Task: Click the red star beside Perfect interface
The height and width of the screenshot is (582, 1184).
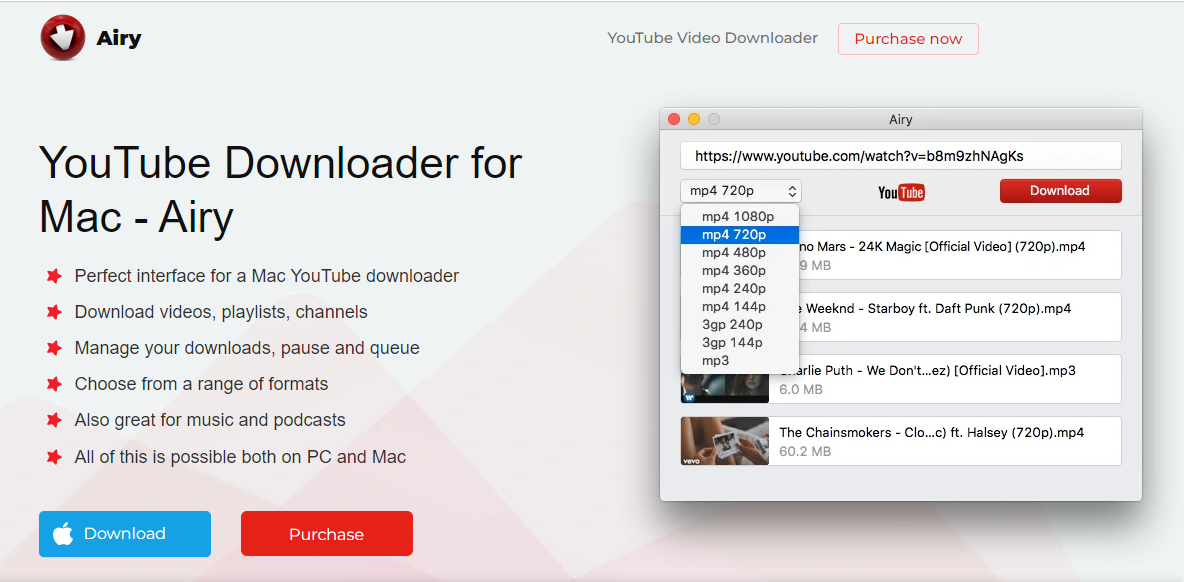Action: click(x=54, y=276)
